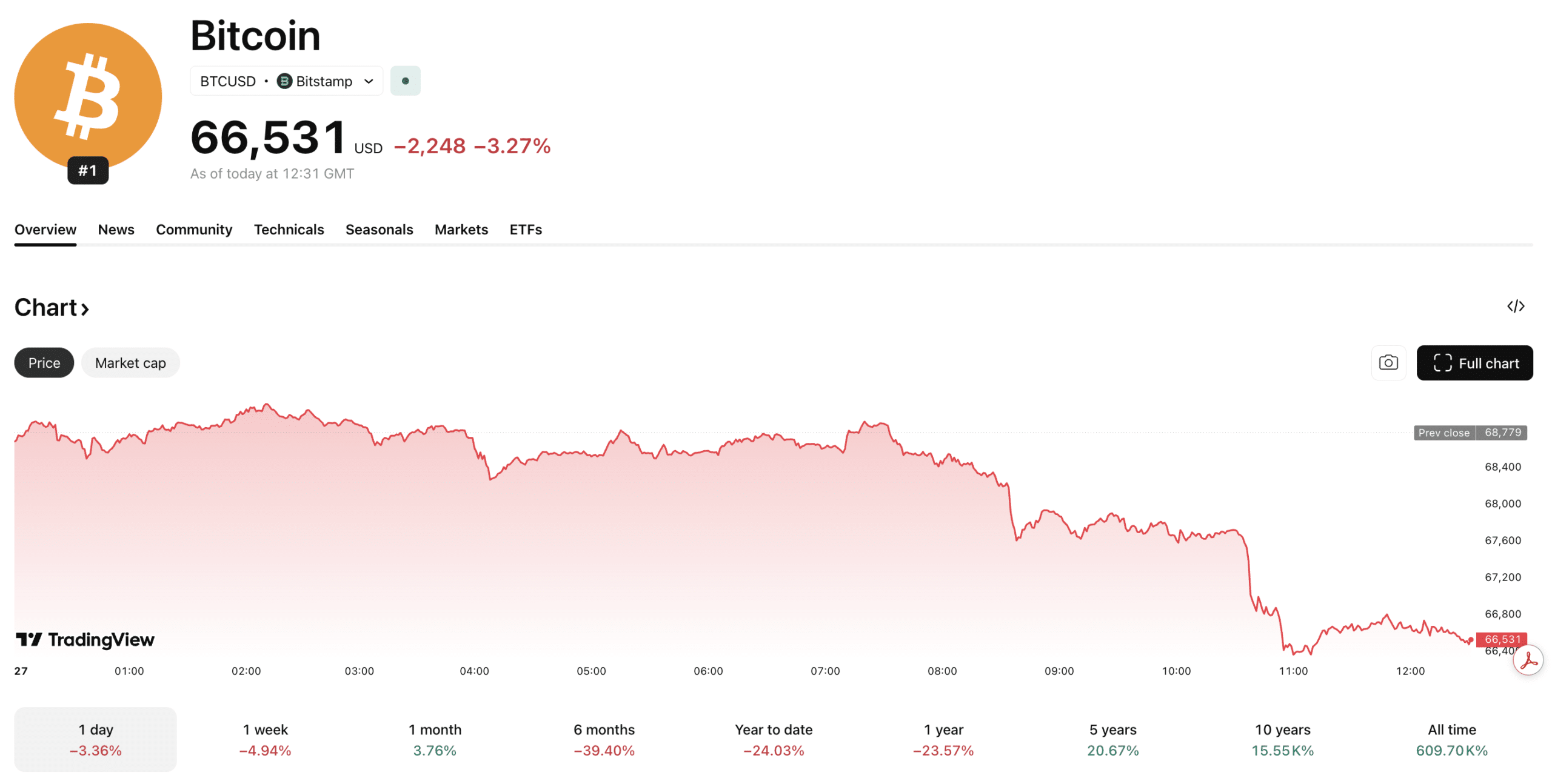Open the ETFs tab
Viewport: 1552px width, 784px height.
point(525,229)
